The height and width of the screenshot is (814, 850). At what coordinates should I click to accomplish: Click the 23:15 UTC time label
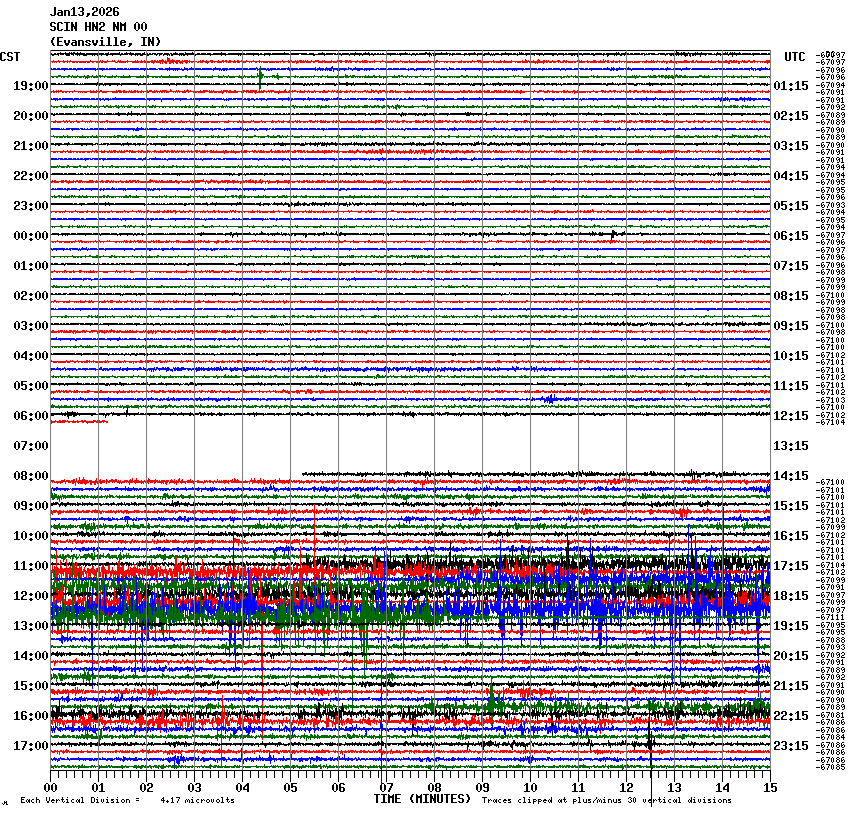[x=791, y=746]
